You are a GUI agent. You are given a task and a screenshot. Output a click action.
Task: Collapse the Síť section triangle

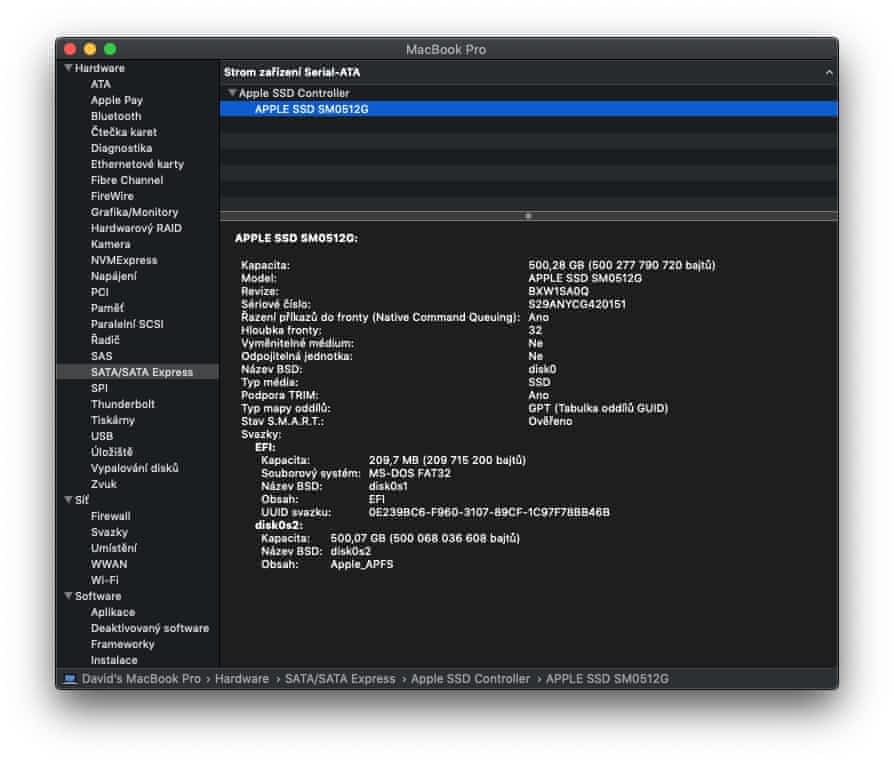pos(68,500)
